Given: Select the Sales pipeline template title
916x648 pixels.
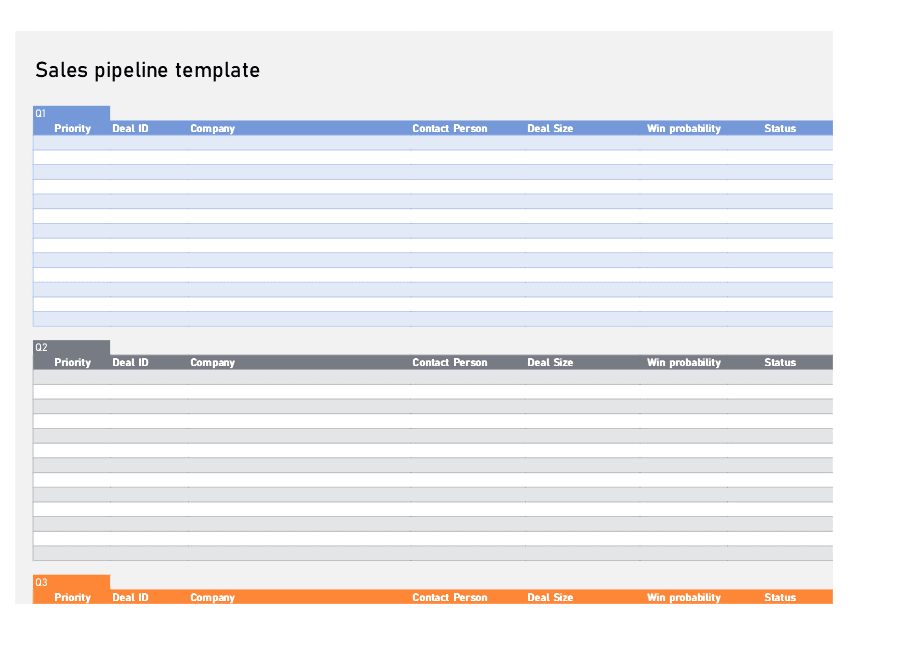Looking at the screenshot, I should point(147,70).
